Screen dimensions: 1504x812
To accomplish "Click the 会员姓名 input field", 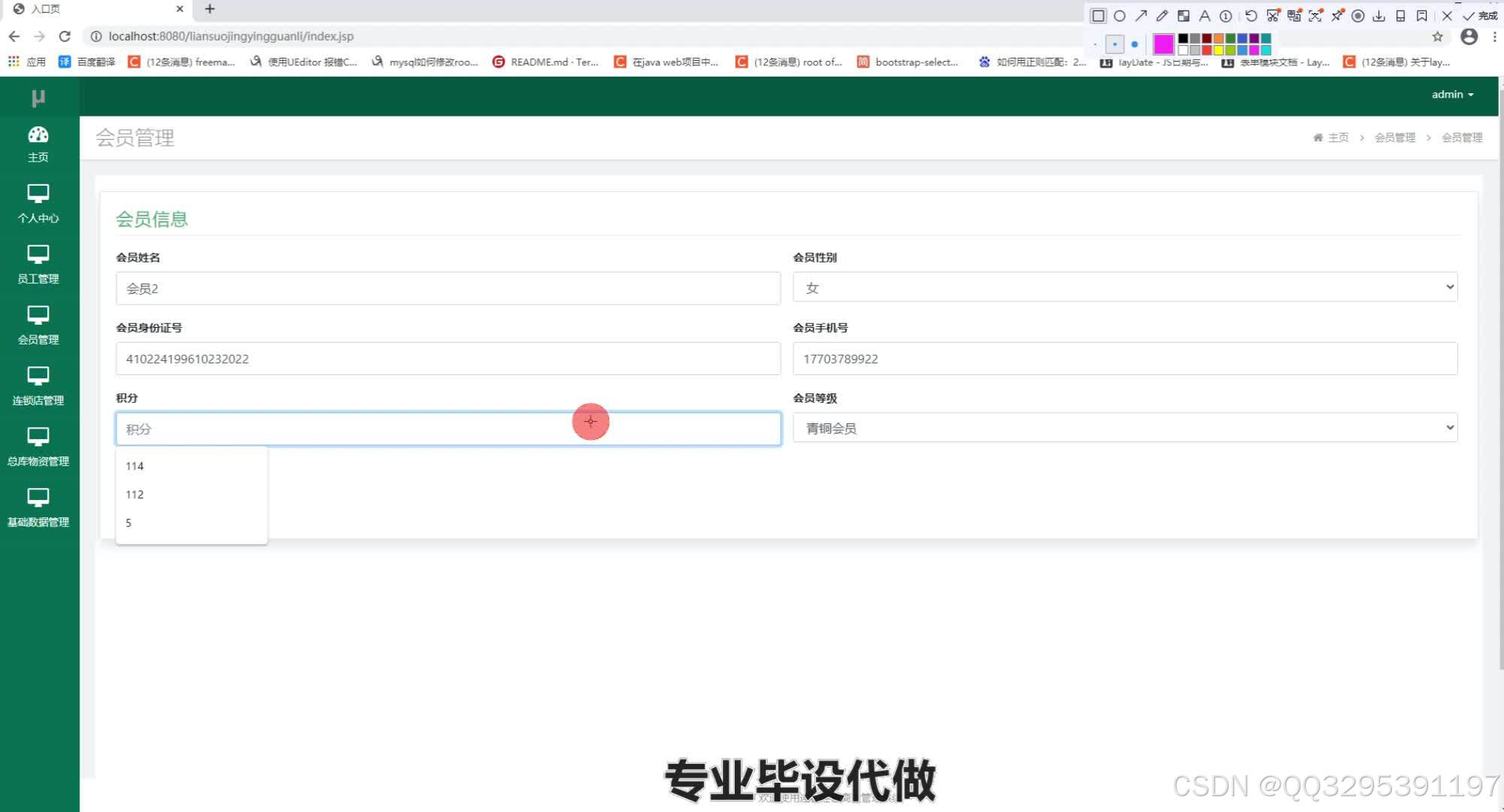I will [x=448, y=289].
